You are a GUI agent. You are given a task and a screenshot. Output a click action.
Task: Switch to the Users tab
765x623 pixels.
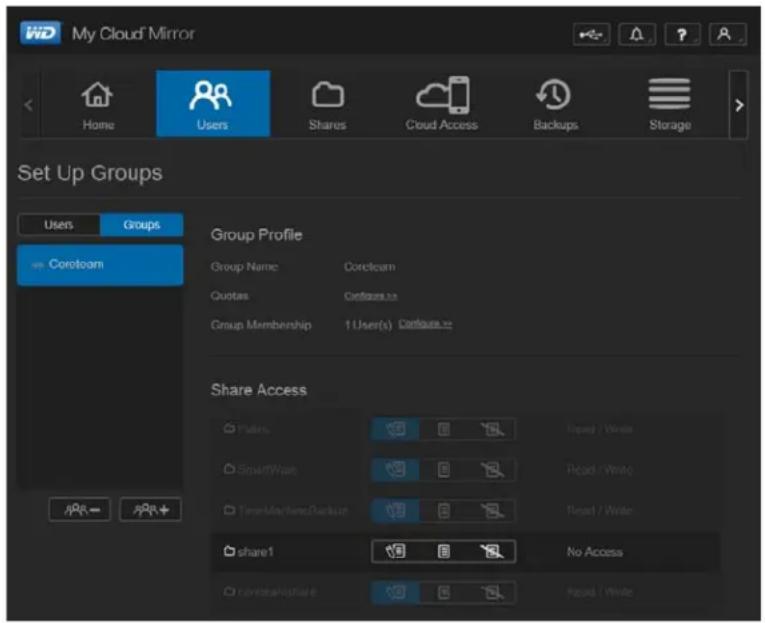pos(59,224)
